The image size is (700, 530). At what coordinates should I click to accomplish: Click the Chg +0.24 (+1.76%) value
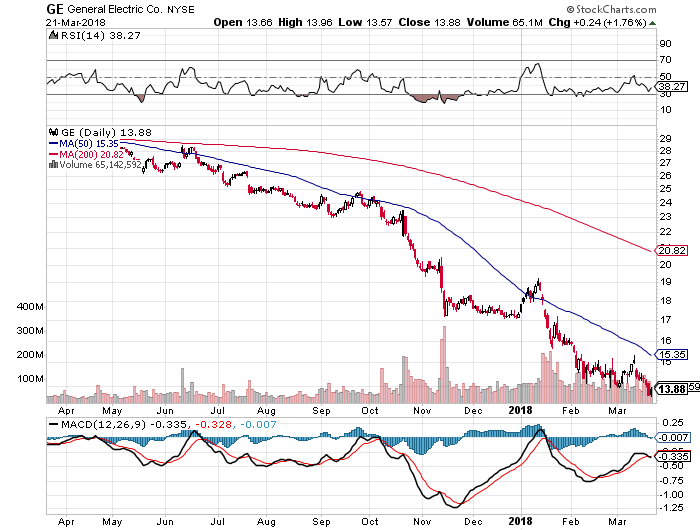coord(597,22)
